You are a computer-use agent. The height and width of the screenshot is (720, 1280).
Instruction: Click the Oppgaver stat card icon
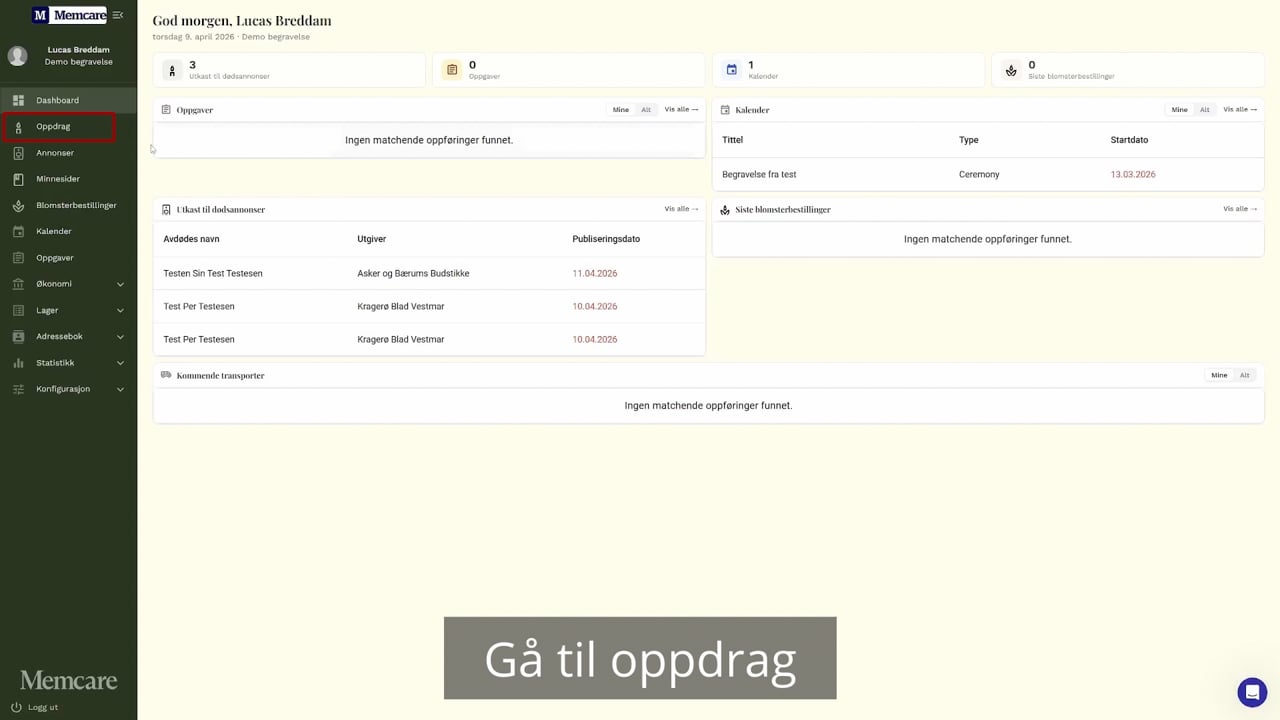click(x=452, y=70)
